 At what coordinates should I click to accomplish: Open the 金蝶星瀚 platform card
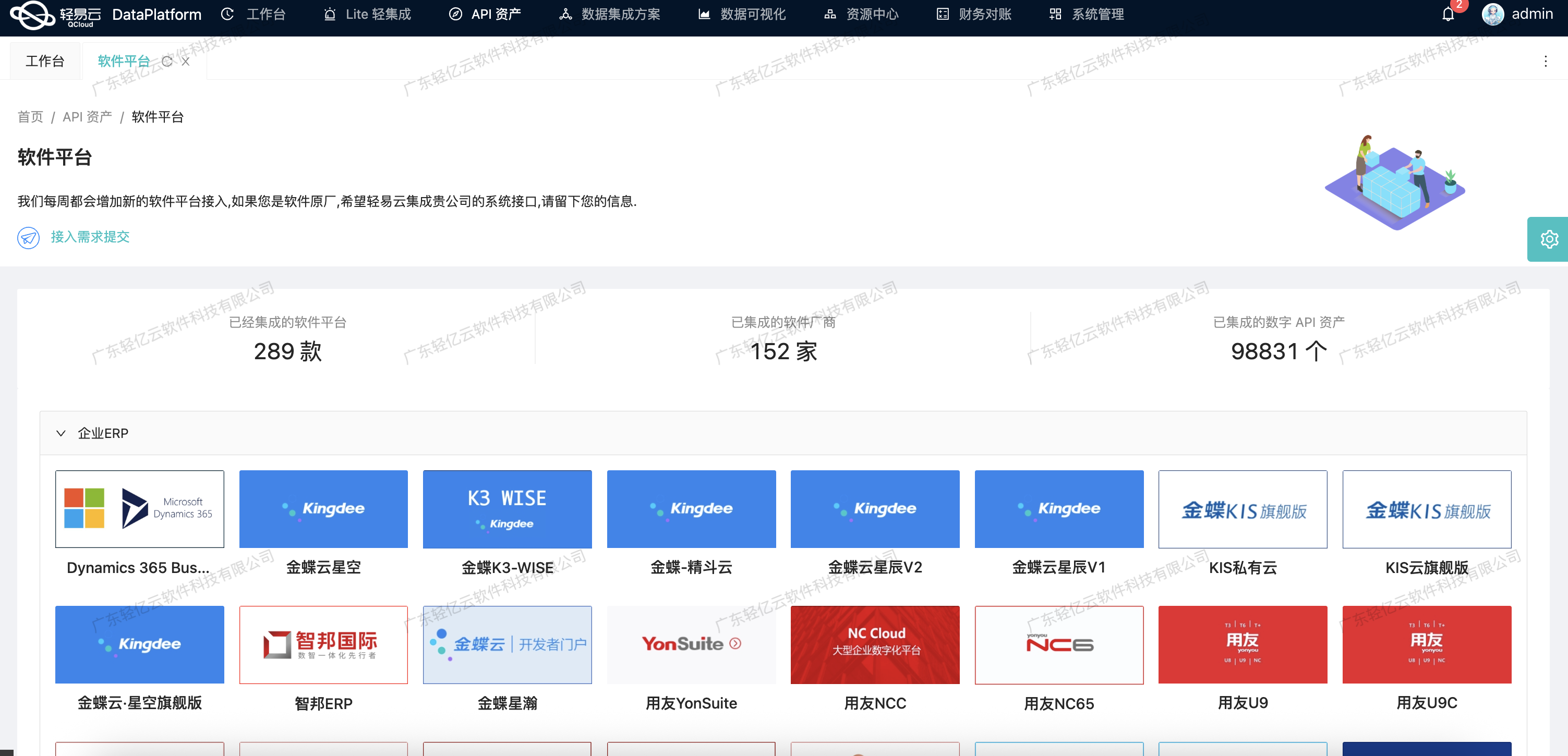[x=507, y=660]
